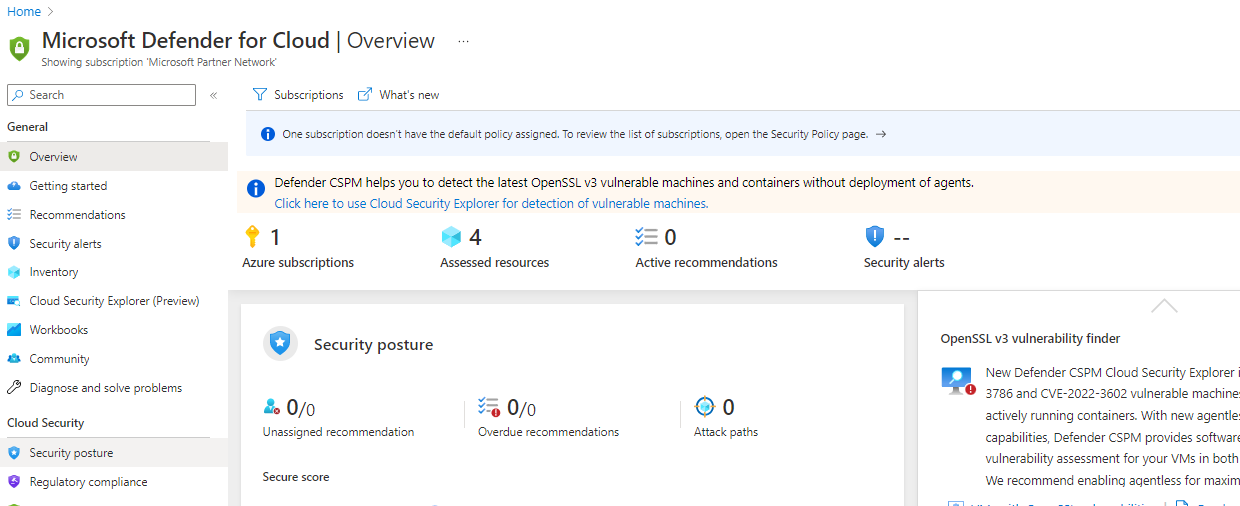The image size is (1240, 506).
Task: Click the Inventory cube icon in sidebar
Action: coord(14,272)
